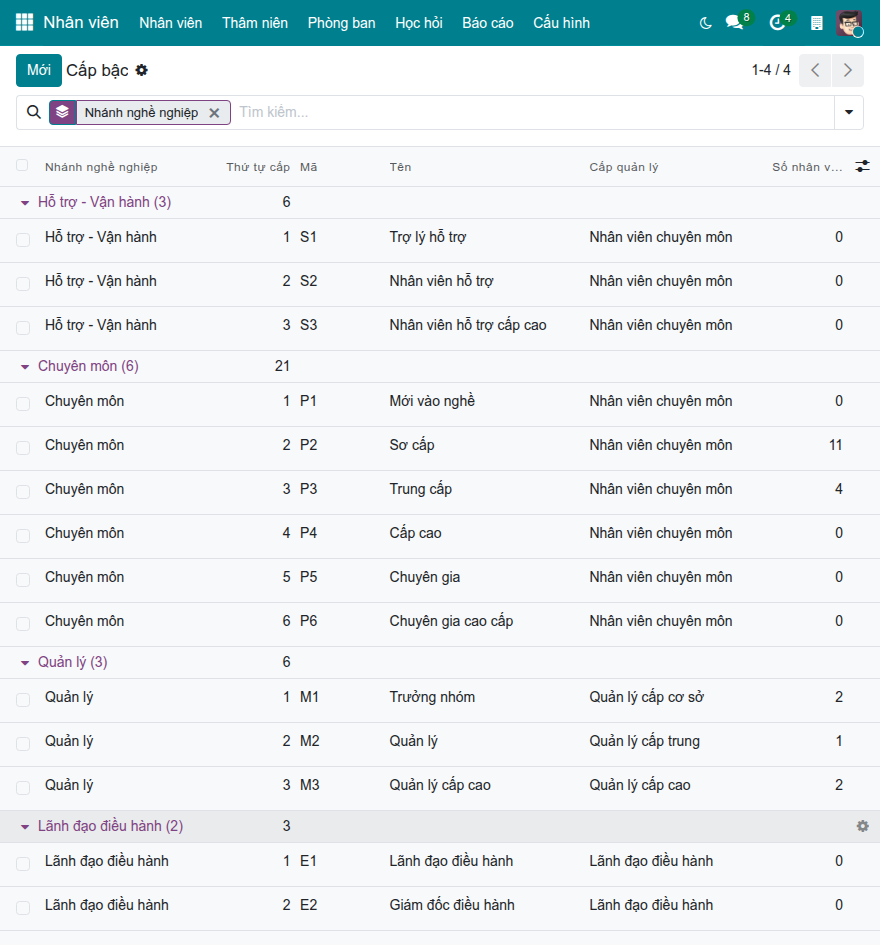Remove the Nhánh nghề nghiệp filter
880x945 pixels.
click(214, 113)
